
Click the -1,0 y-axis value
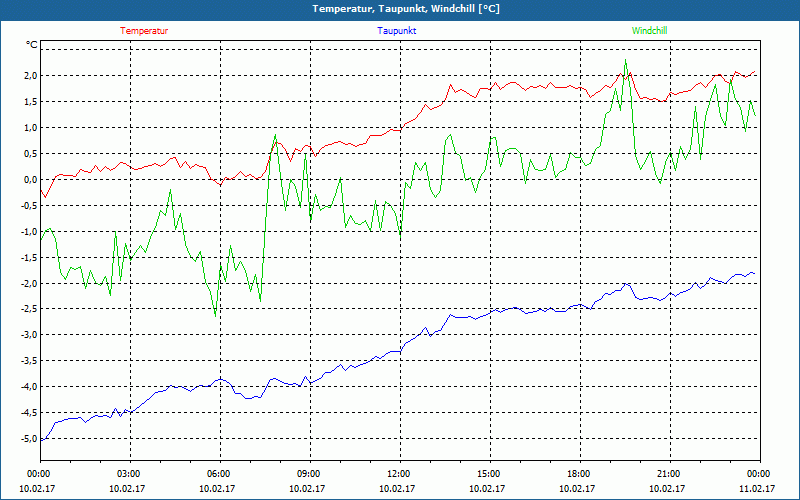[x=30, y=232]
